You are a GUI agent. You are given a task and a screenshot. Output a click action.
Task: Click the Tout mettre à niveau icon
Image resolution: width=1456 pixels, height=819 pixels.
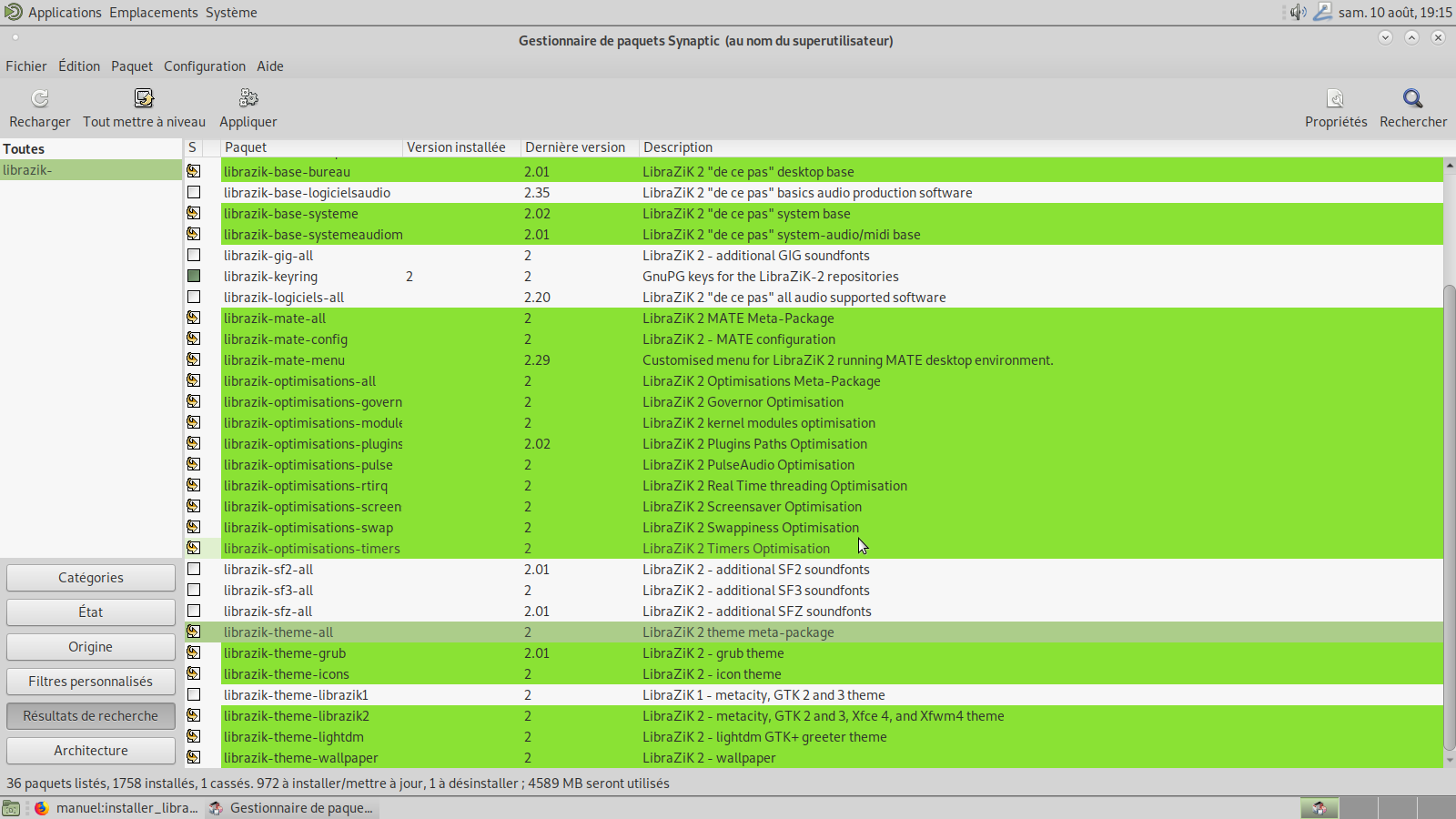[144, 98]
